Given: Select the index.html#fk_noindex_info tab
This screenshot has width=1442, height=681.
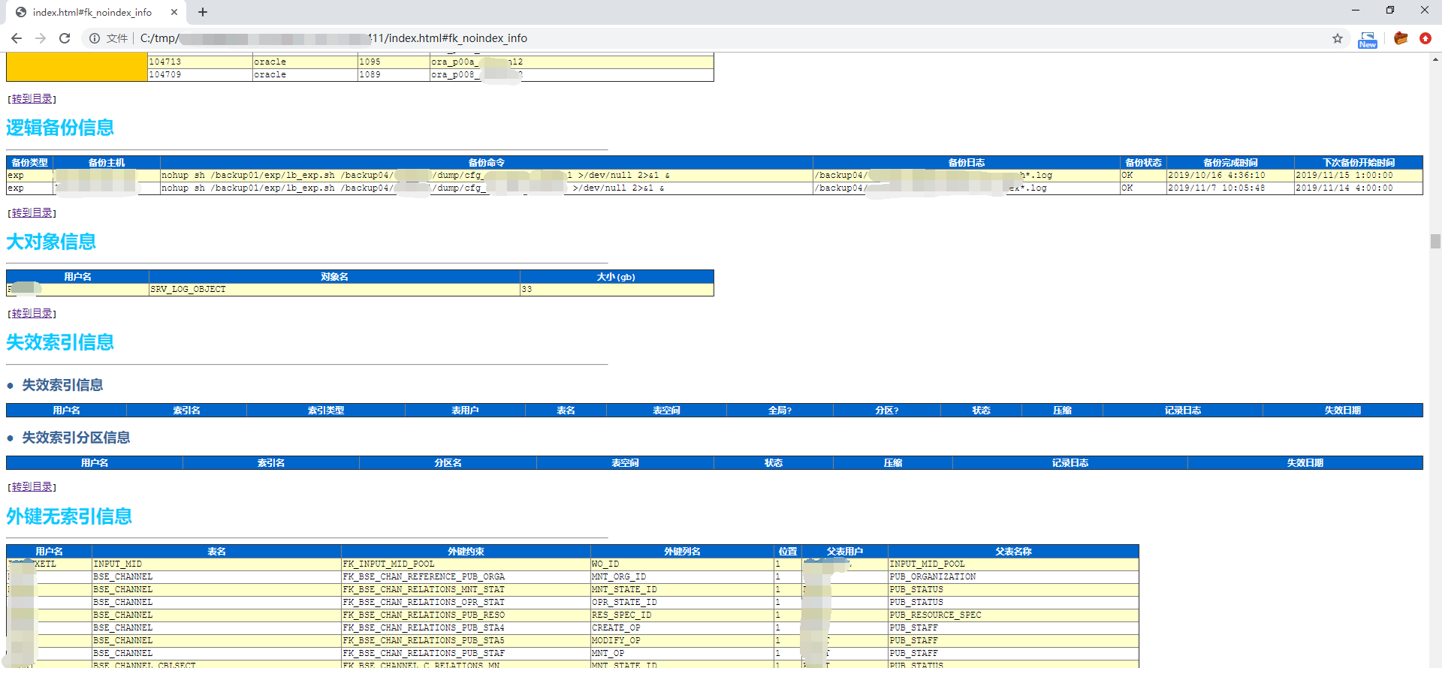Looking at the screenshot, I should coord(96,12).
